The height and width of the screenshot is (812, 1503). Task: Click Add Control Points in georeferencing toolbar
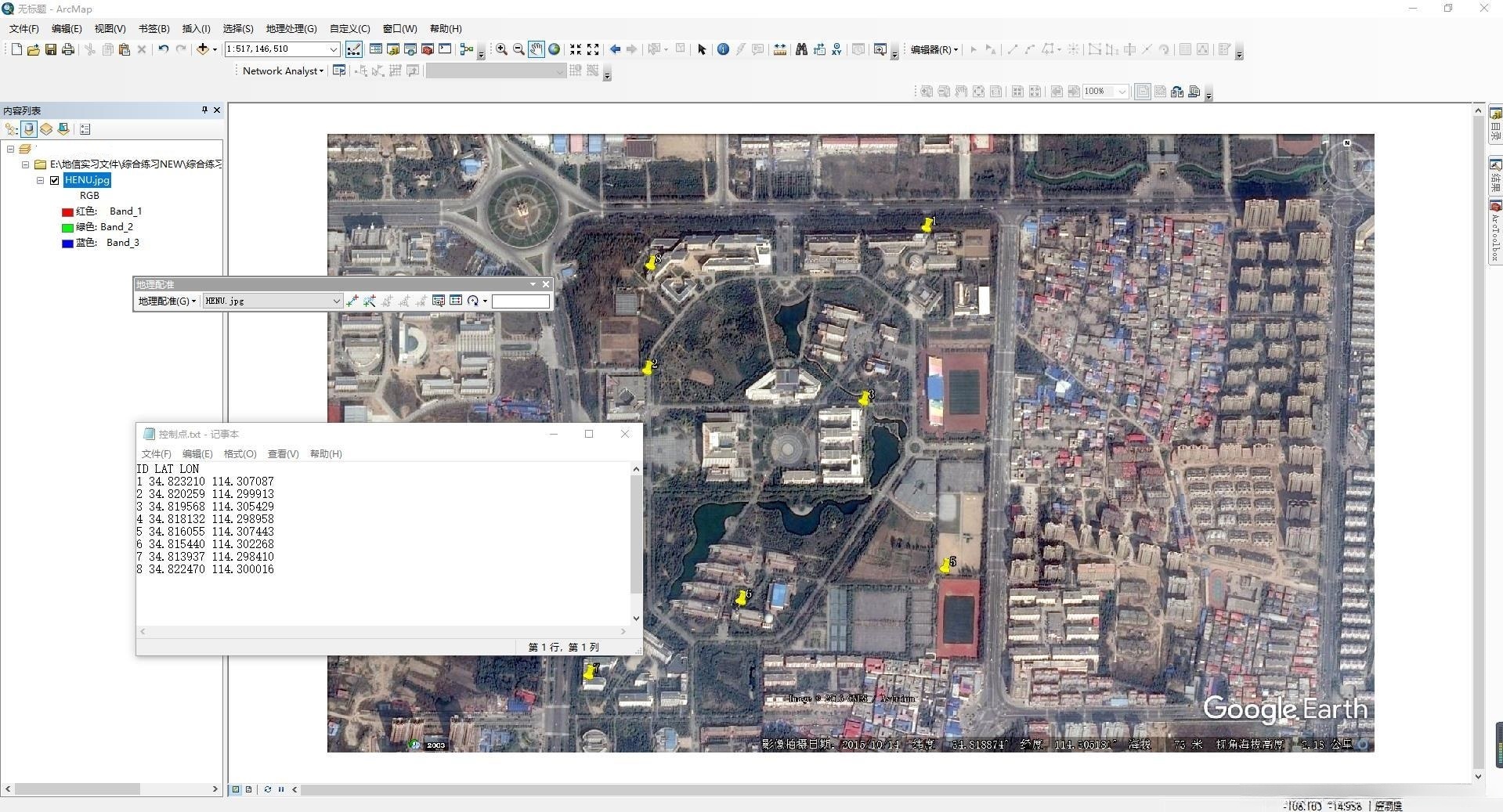coord(352,301)
